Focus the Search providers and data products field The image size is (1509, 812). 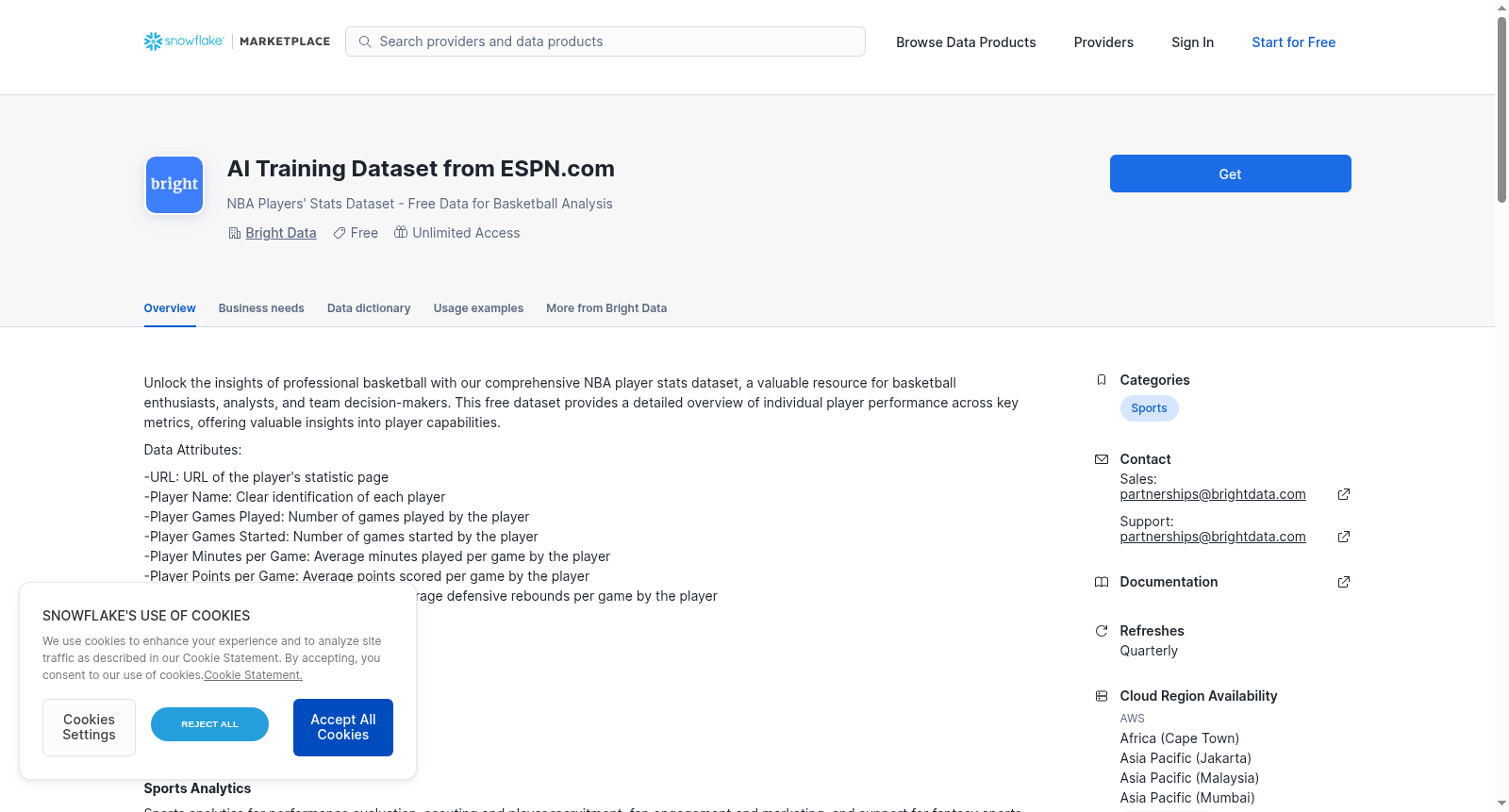605,41
